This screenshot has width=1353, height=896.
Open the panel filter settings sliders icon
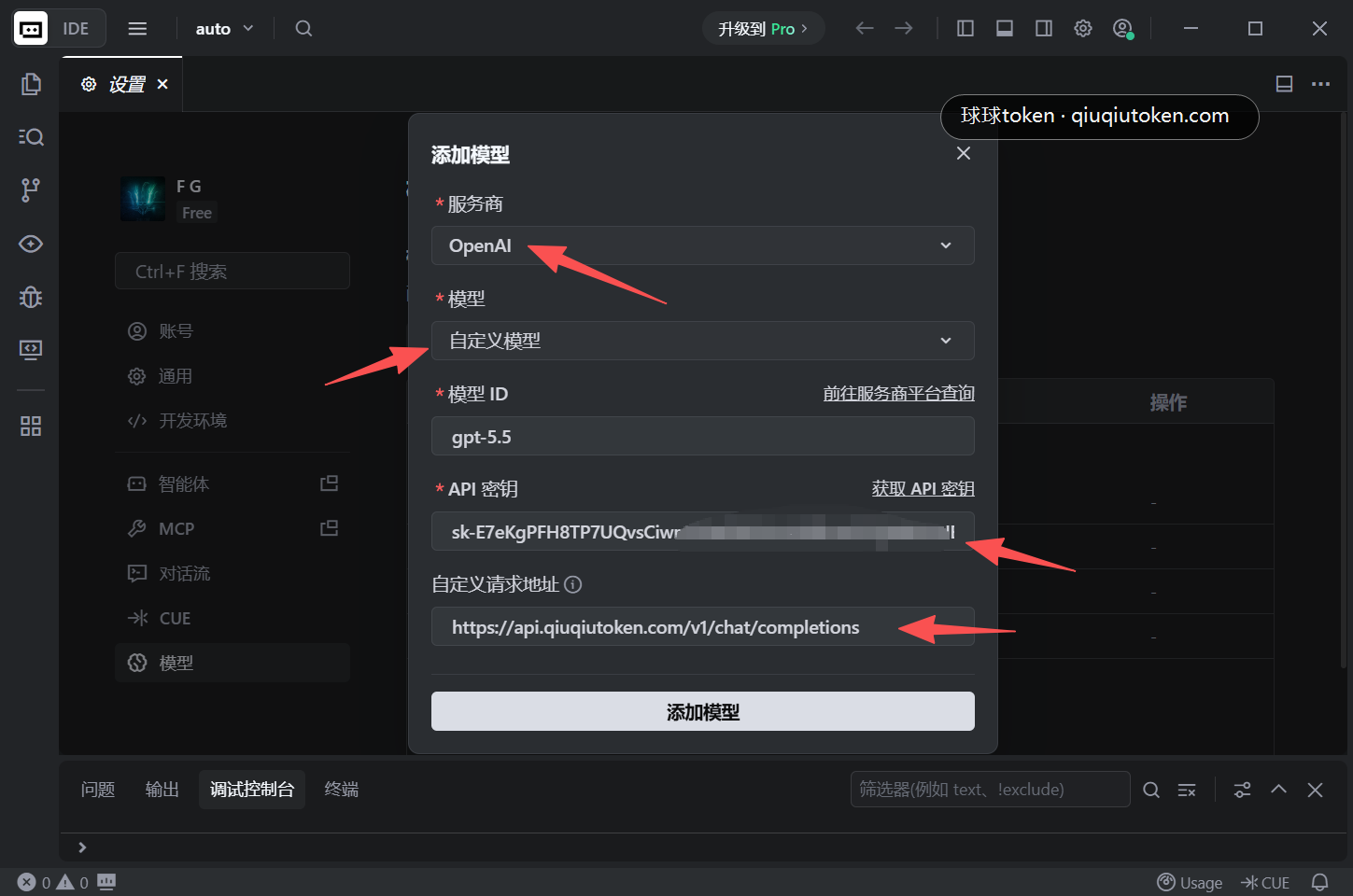(x=1243, y=790)
